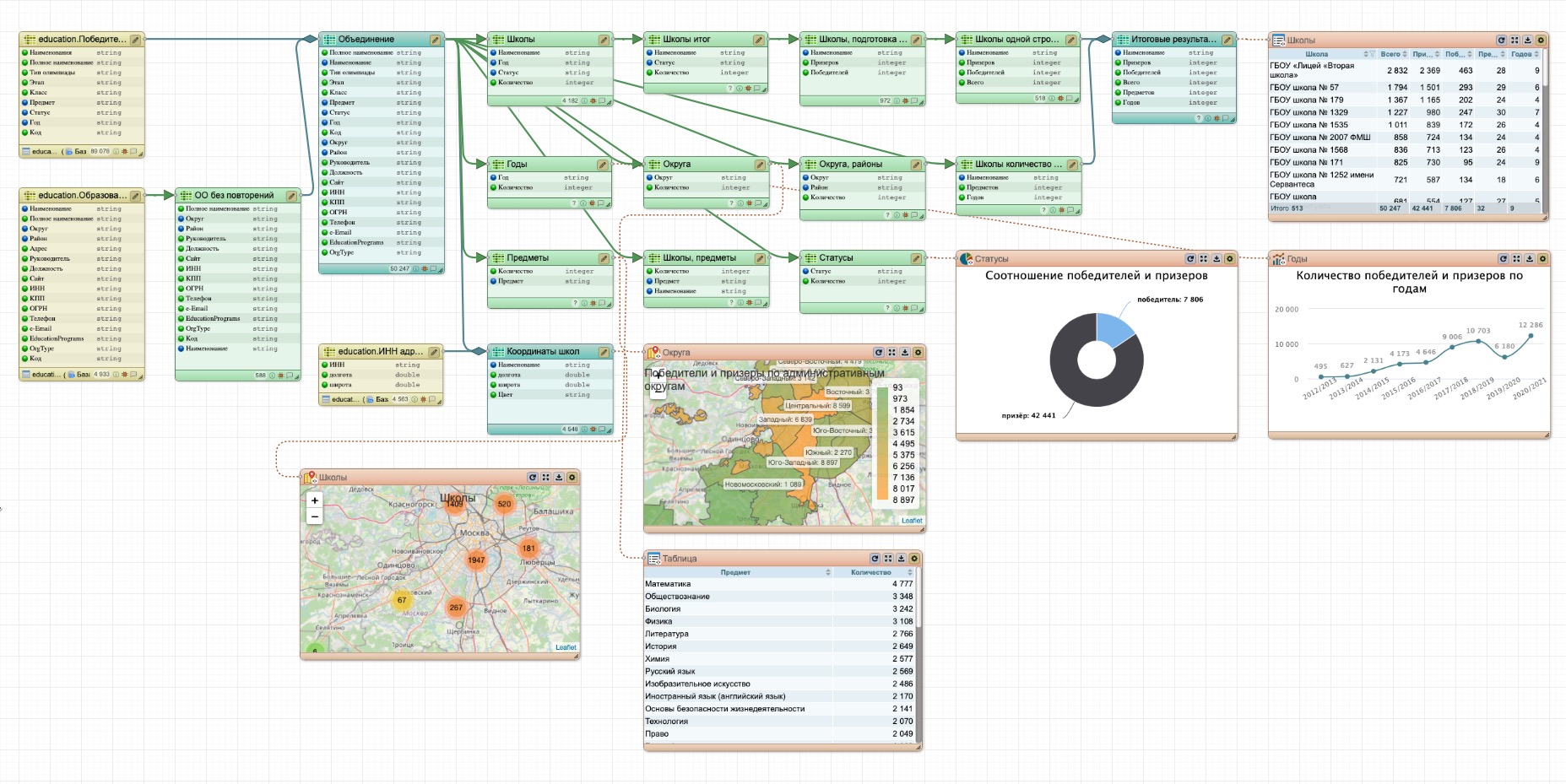Expand the Статусы chart to fullscreen

pyautogui.click(x=1203, y=259)
